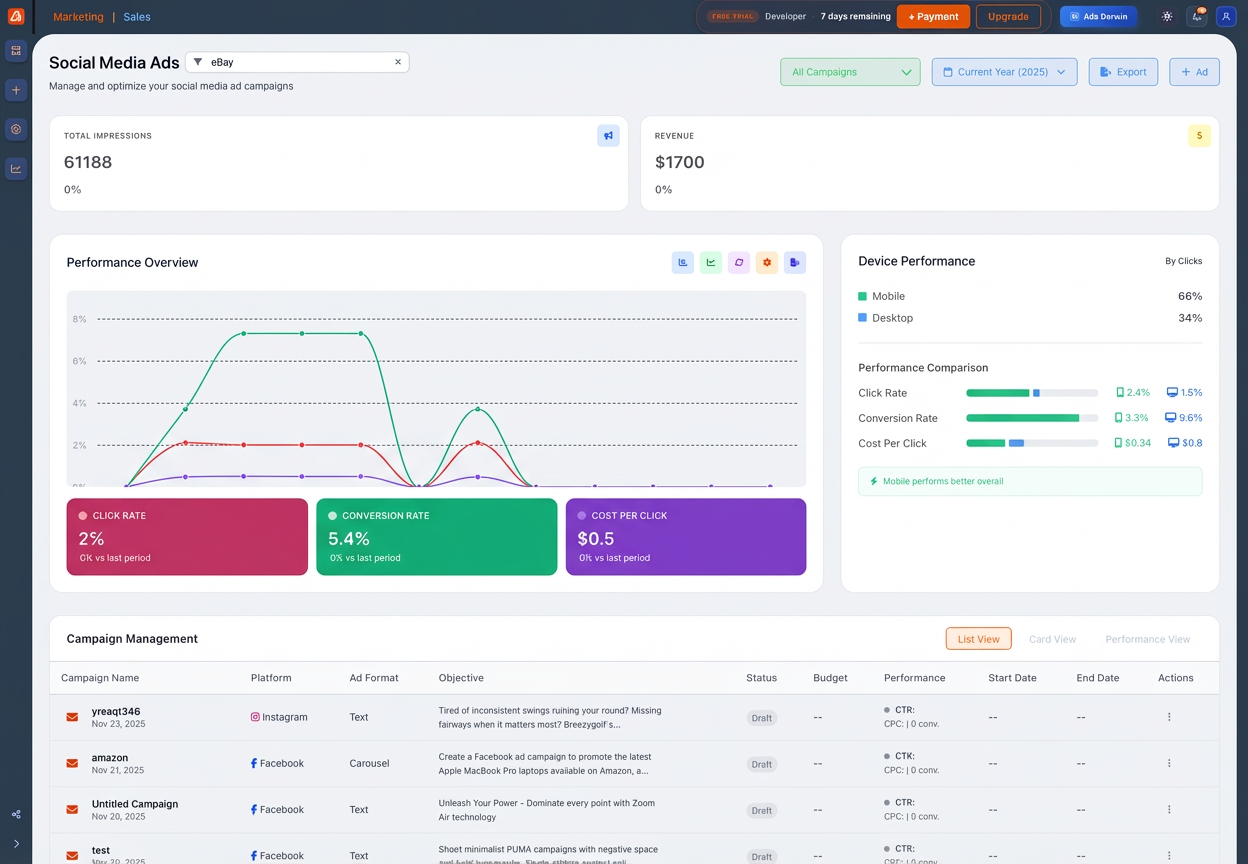
Task: Go to the Marketing section in top bar
Action: [78, 17]
